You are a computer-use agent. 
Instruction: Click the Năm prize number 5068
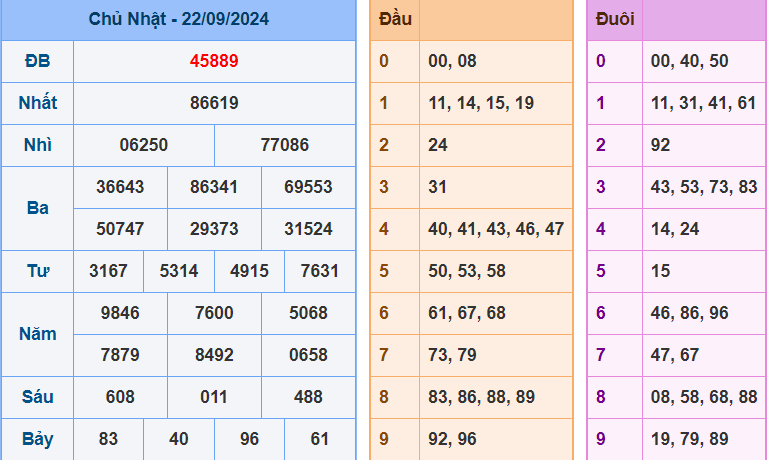click(308, 313)
